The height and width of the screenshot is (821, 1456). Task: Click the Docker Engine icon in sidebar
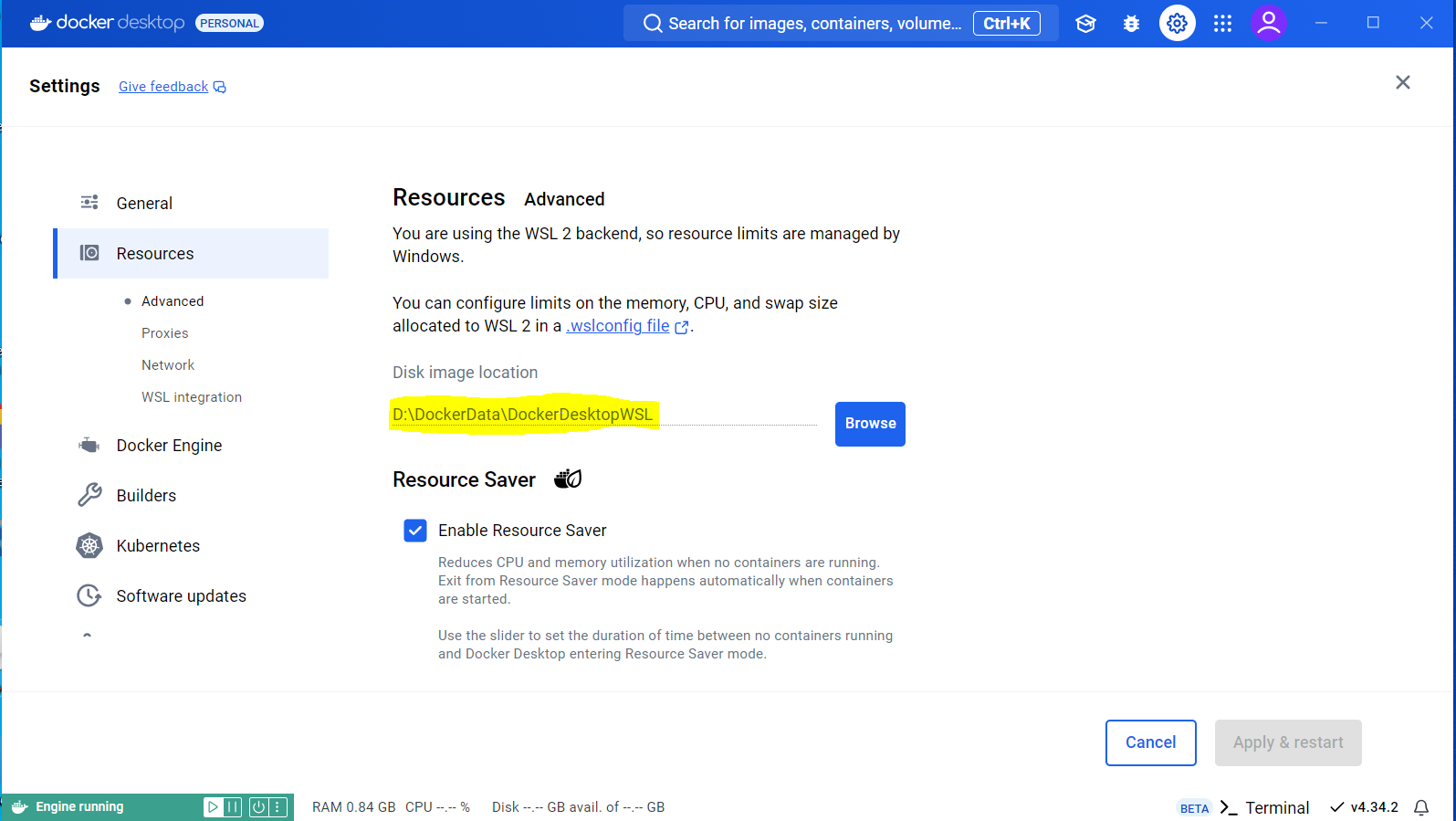coord(89,445)
